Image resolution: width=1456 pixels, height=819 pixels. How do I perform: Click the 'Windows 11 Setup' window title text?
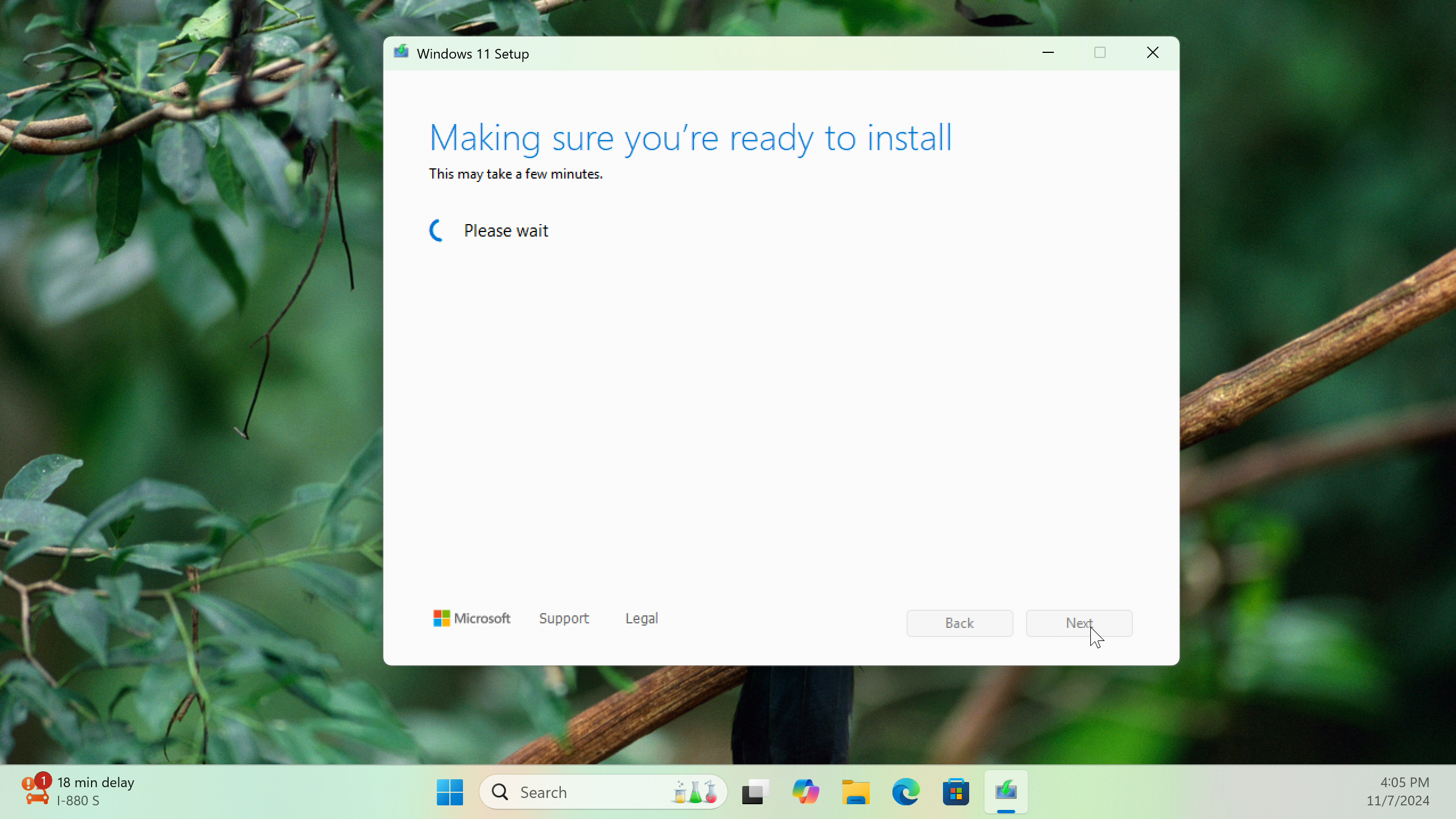click(x=473, y=53)
